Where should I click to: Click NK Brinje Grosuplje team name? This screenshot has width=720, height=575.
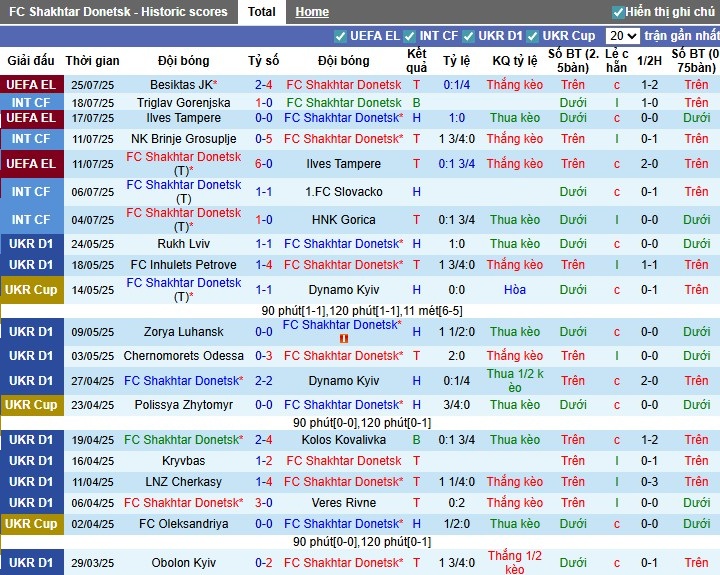point(183,139)
